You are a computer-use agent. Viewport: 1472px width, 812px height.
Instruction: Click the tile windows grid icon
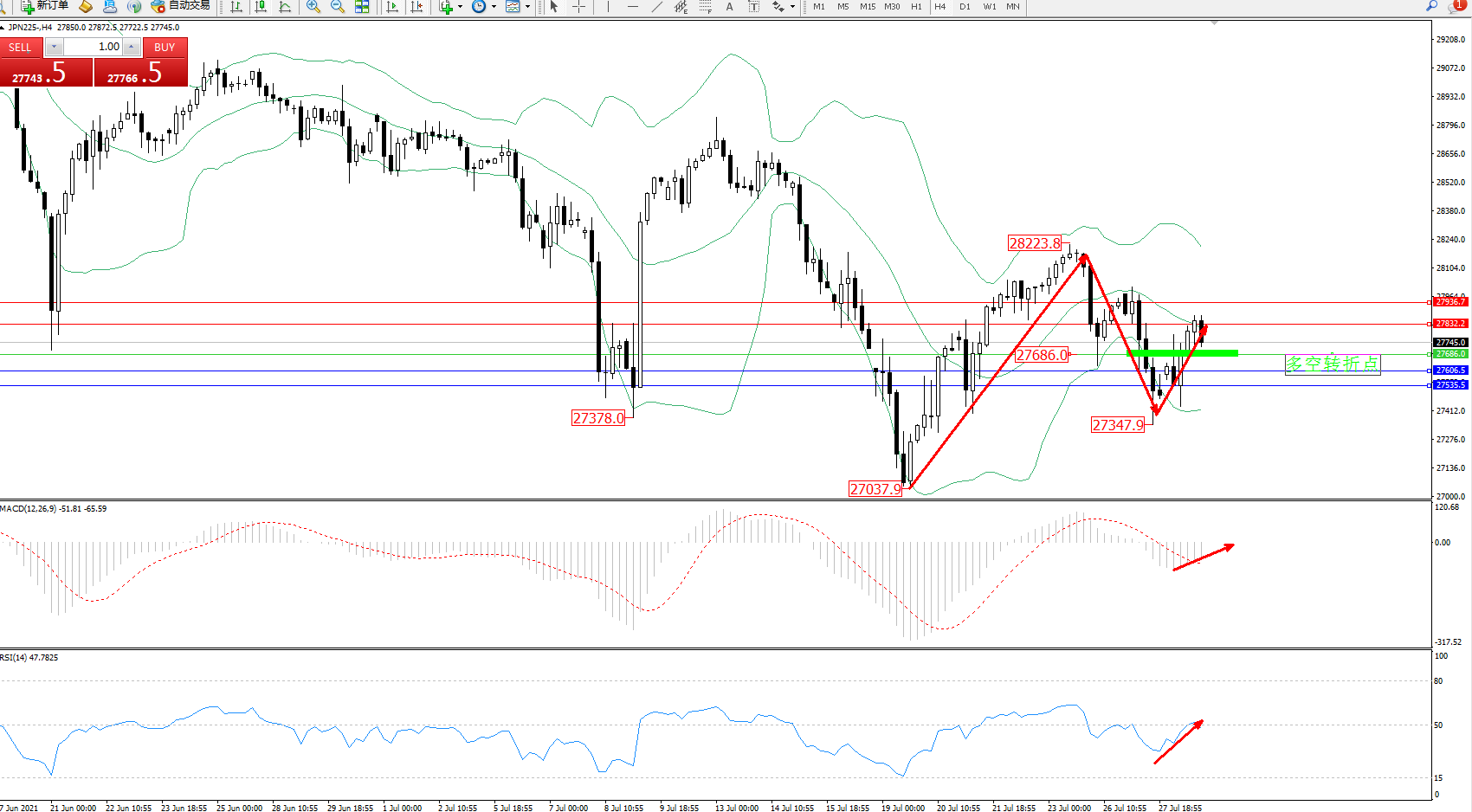(x=362, y=6)
